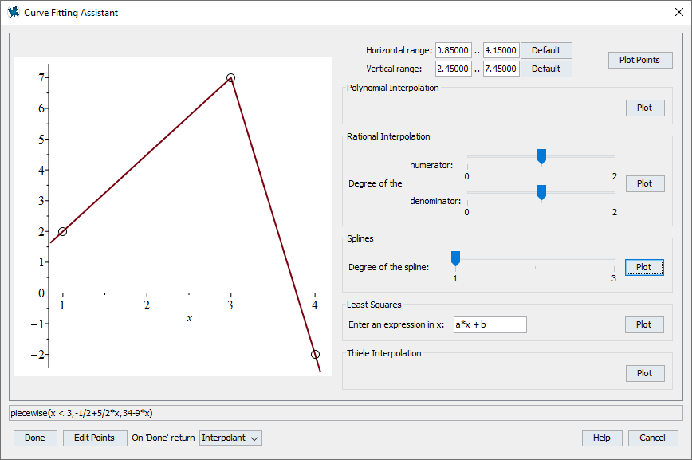This screenshot has height=460, width=692.
Task: Open Help for the assistant
Action: 602,438
